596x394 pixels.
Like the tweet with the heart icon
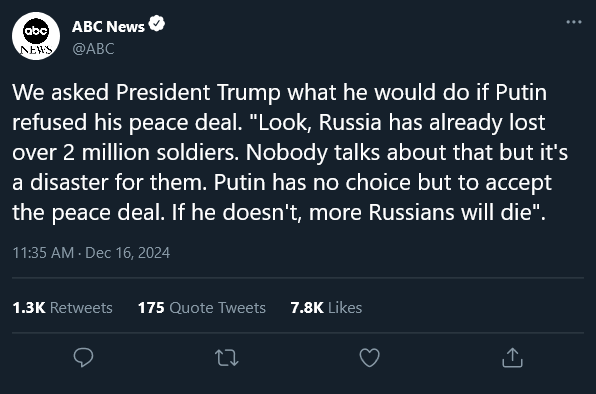(369, 358)
